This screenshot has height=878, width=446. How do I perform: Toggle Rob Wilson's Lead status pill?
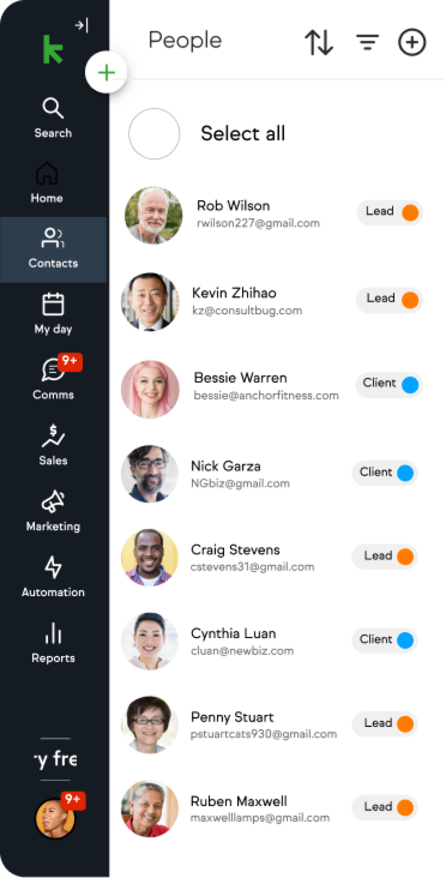click(389, 213)
